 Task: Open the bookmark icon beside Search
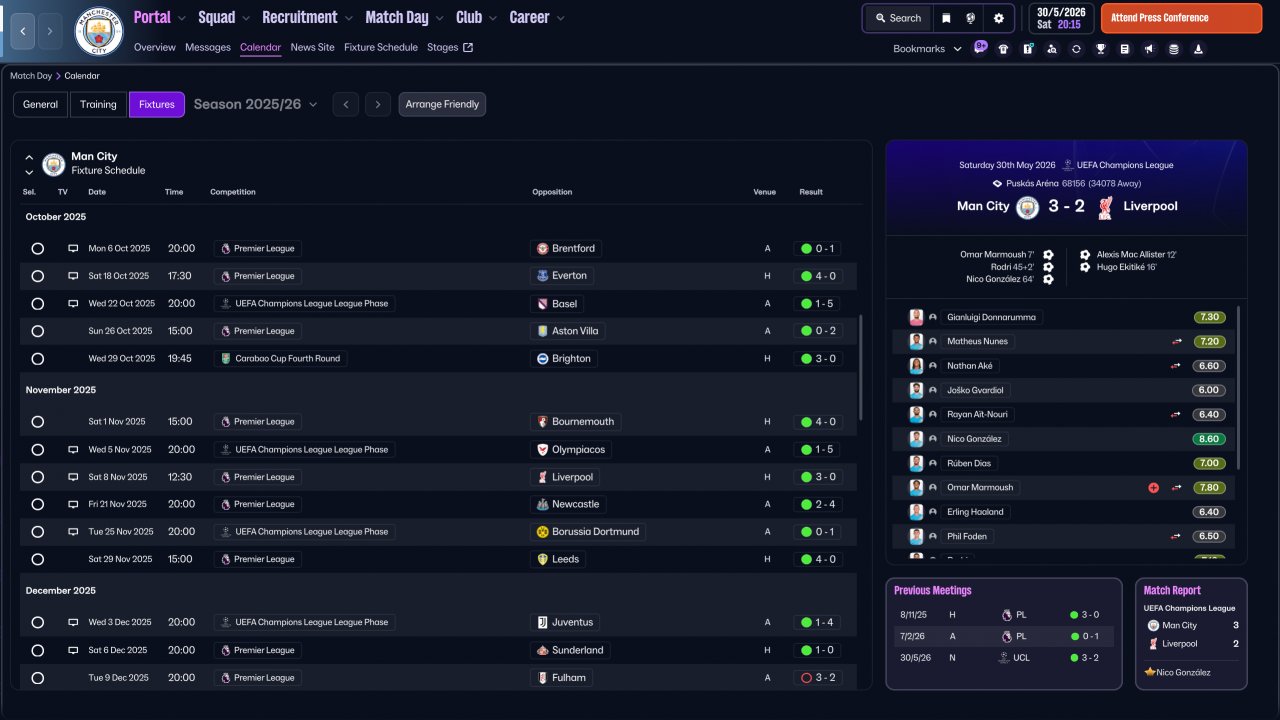(x=946, y=18)
